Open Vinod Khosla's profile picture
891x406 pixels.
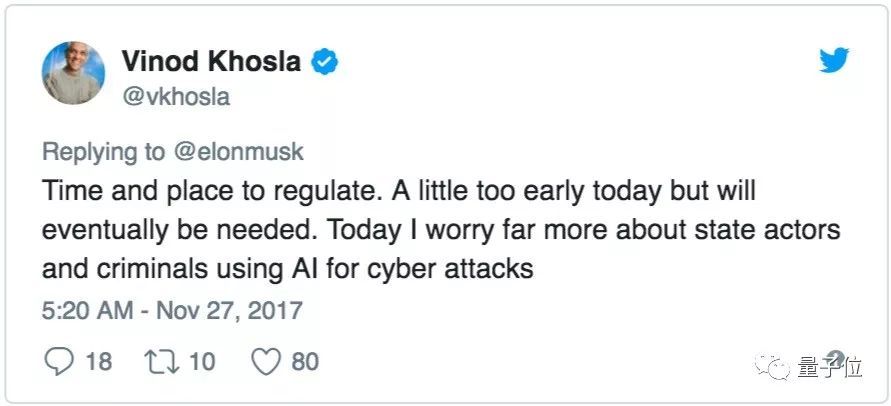click(x=75, y=75)
